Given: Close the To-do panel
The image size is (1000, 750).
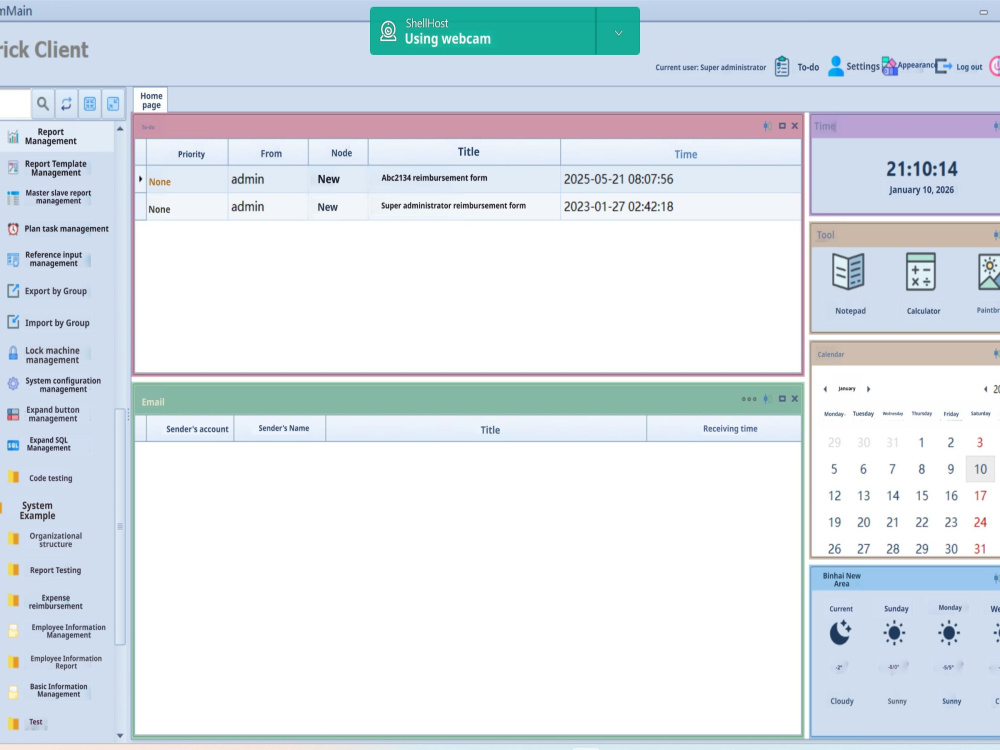Looking at the screenshot, I should click(x=795, y=126).
